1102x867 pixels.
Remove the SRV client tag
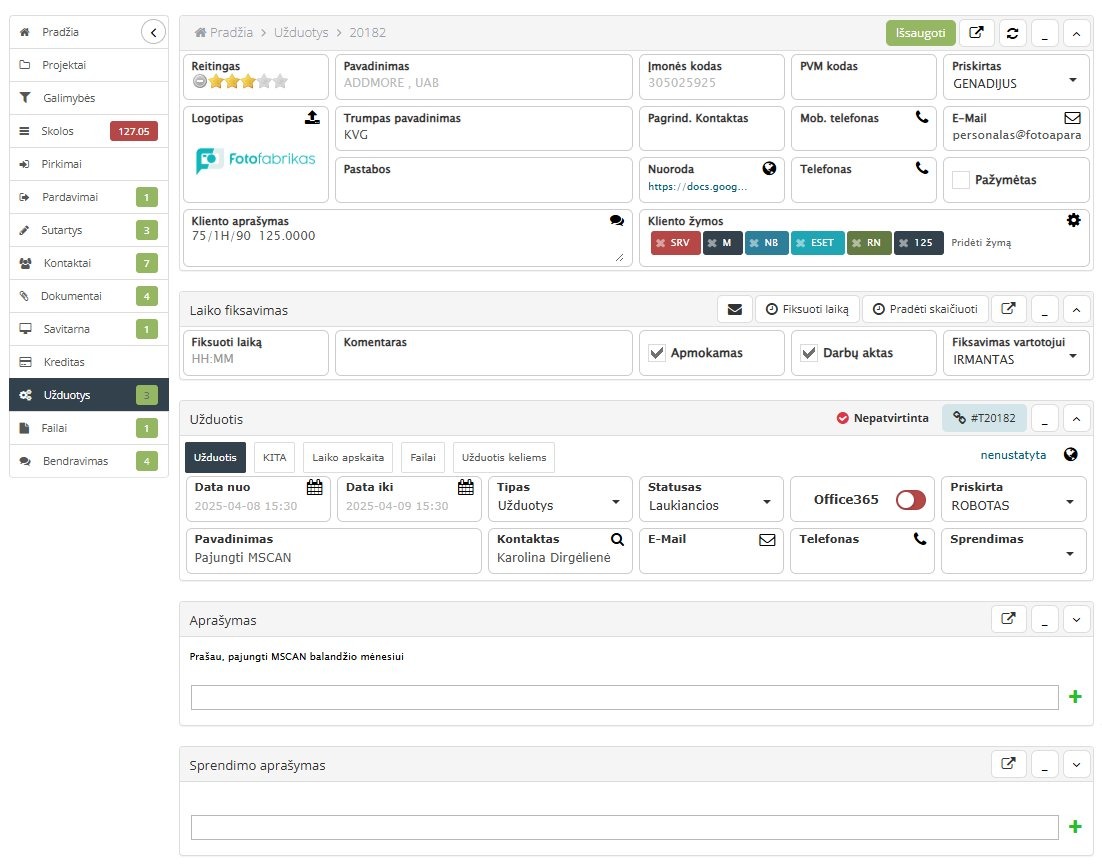pyautogui.click(x=660, y=243)
